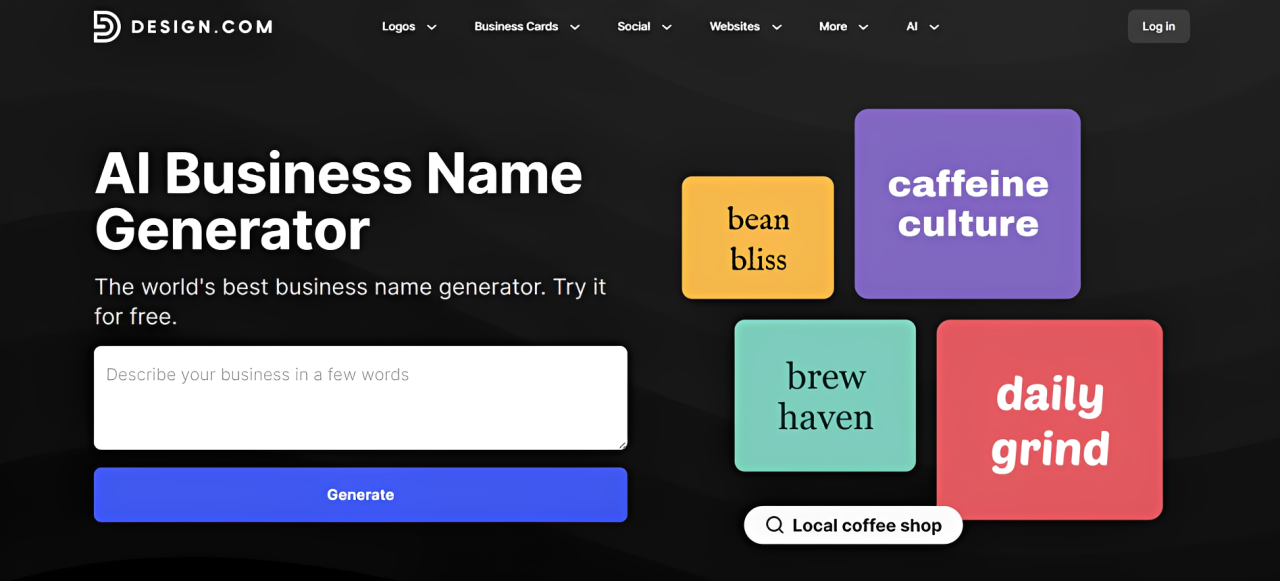Click the world's best business name generator tagline
The height and width of the screenshot is (581, 1280).
click(350, 302)
